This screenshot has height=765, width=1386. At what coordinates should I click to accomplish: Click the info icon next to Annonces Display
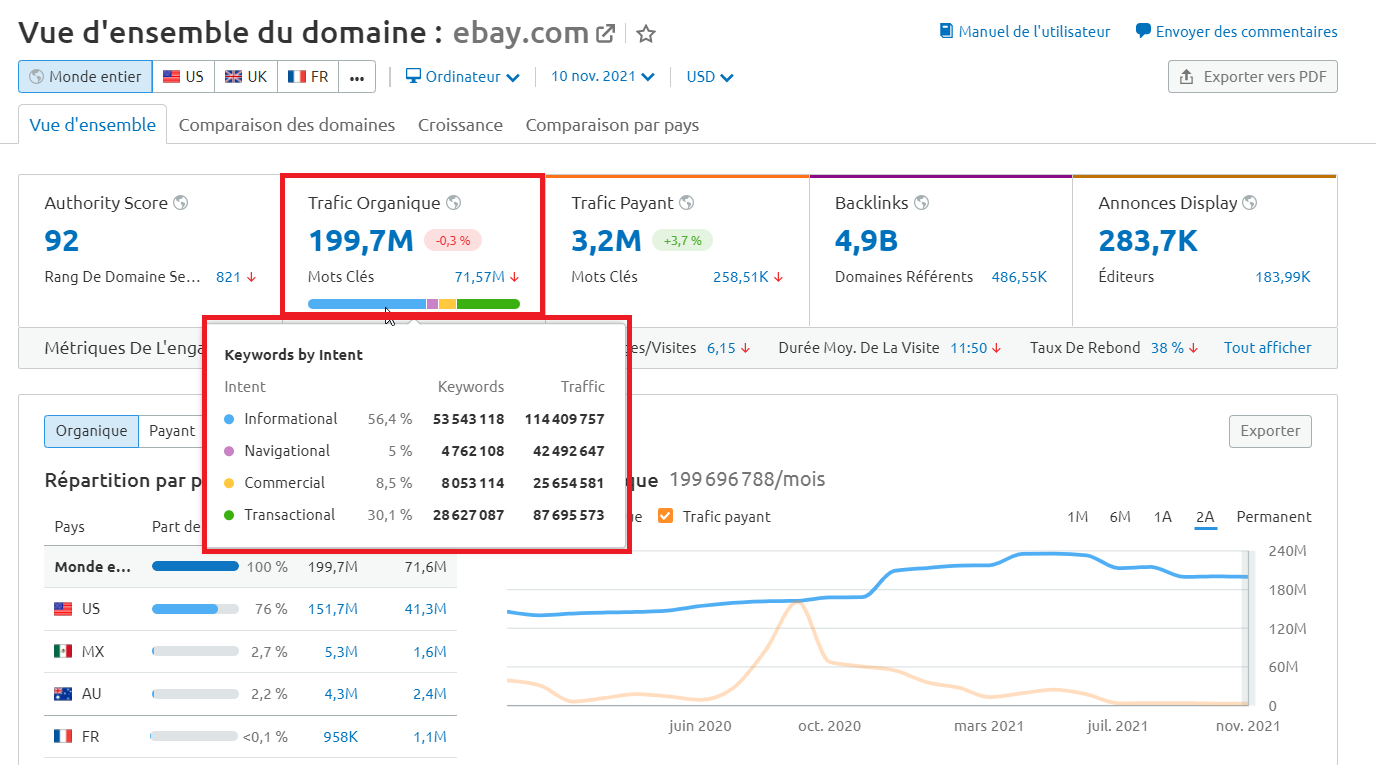(1249, 202)
